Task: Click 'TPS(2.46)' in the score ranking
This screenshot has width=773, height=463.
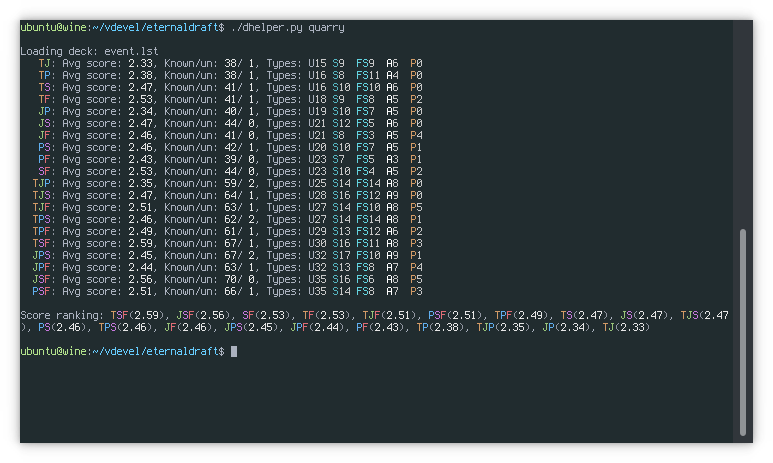Action: point(125,327)
